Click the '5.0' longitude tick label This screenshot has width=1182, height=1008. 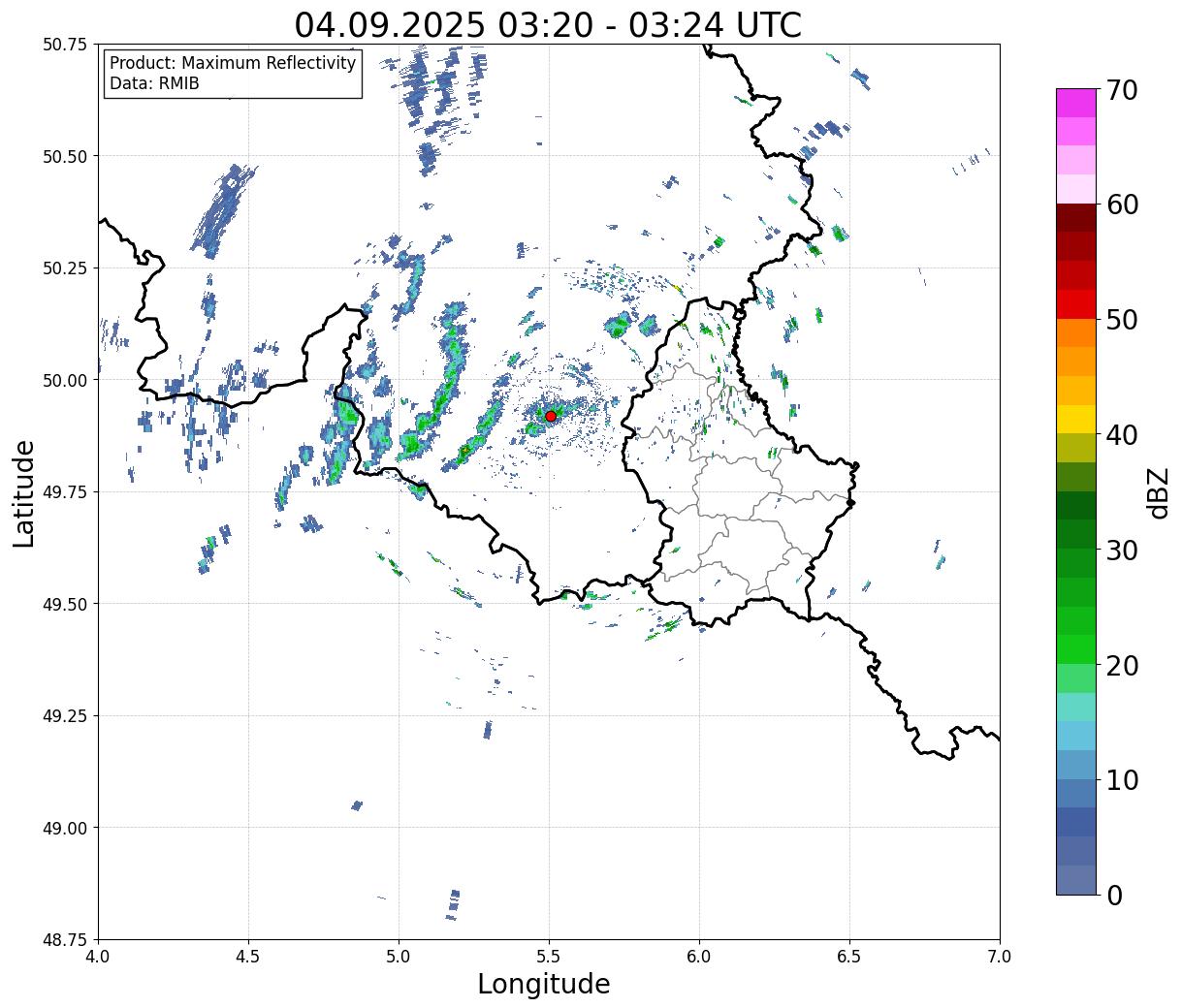tap(399, 957)
